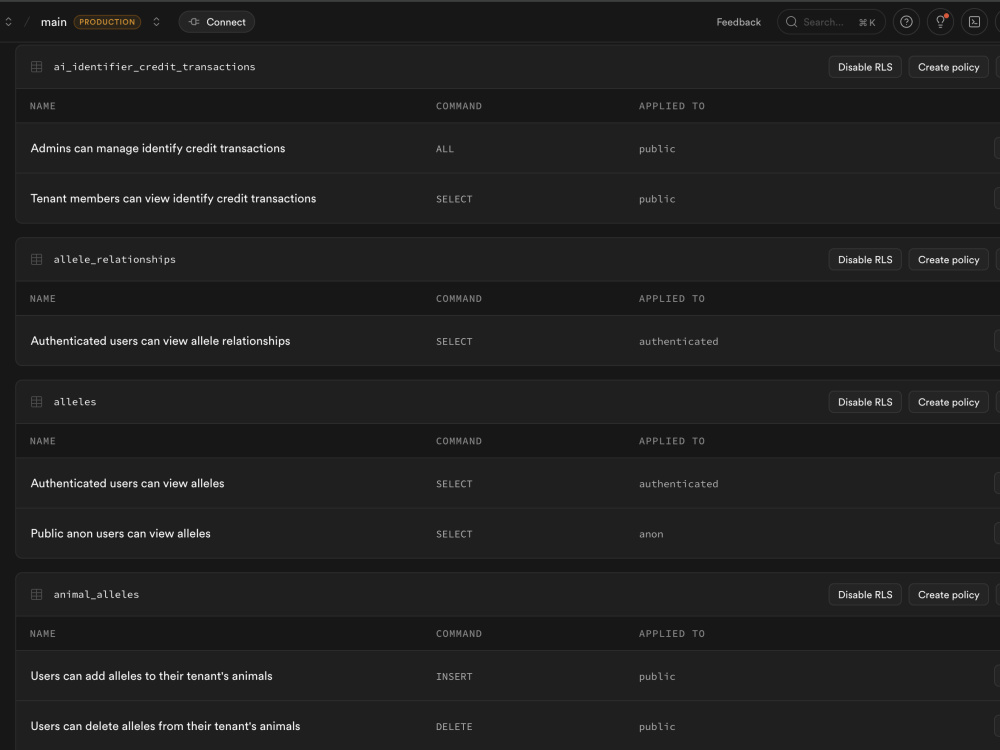
Task: Create policy for alleles table
Action: pyautogui.click(x=948, y=402)
